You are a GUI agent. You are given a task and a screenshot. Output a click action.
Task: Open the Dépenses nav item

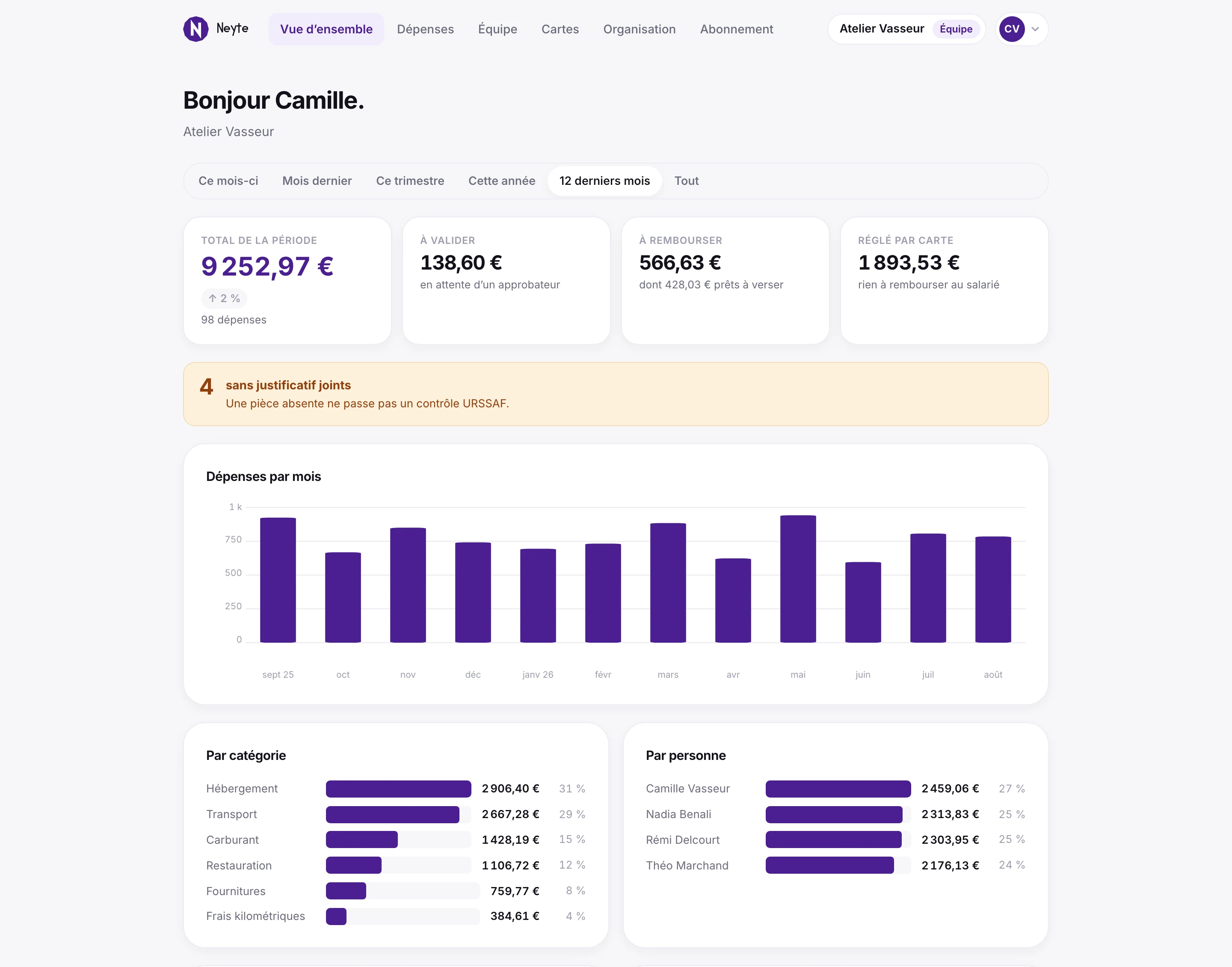click(x=425, y=29)
